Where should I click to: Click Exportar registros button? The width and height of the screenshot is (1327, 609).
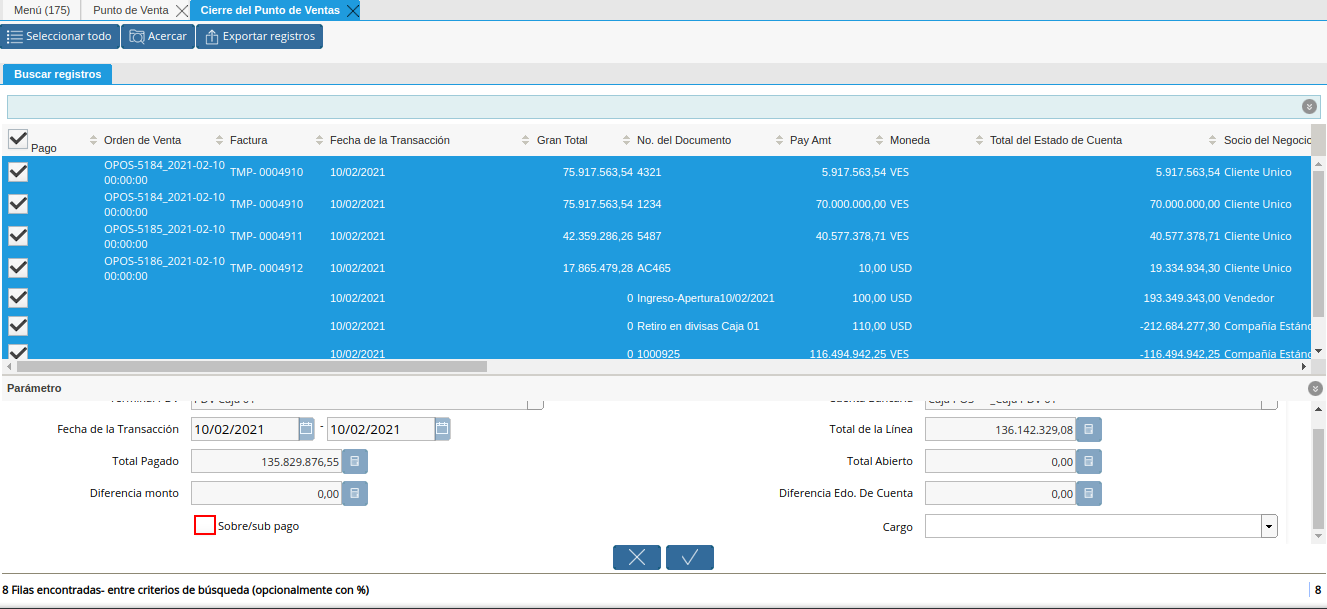(x=259, y=37)
